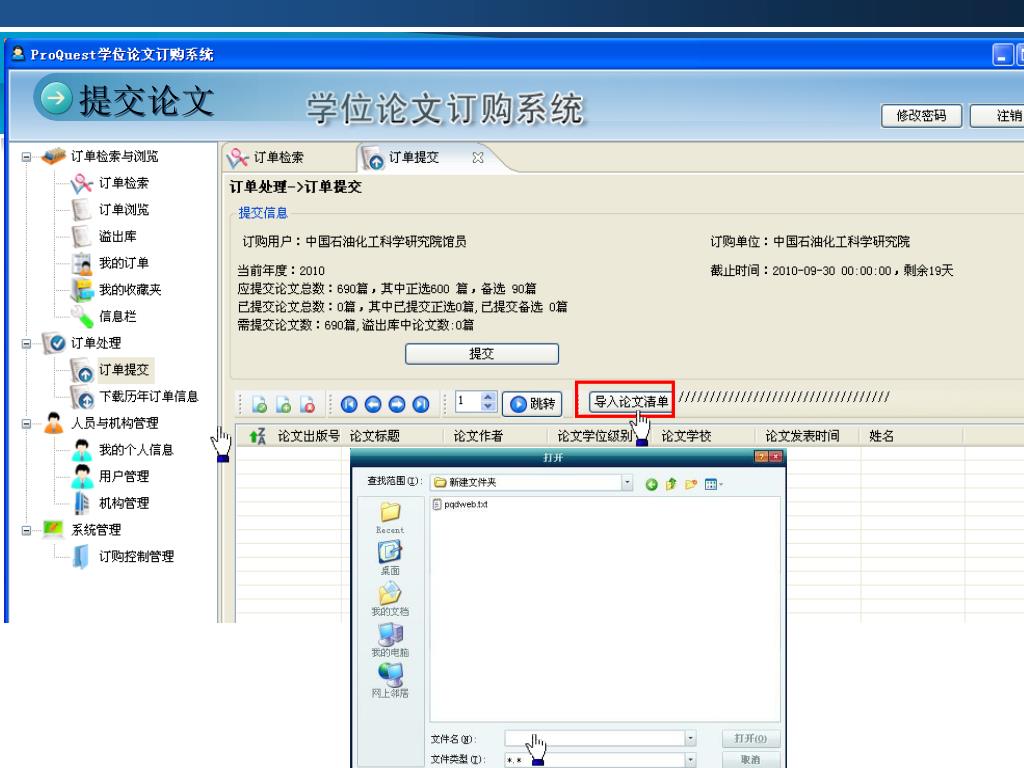Sort by the 姓名 column header
Screen dimensions: 1024x768
(x=882, y=436)
